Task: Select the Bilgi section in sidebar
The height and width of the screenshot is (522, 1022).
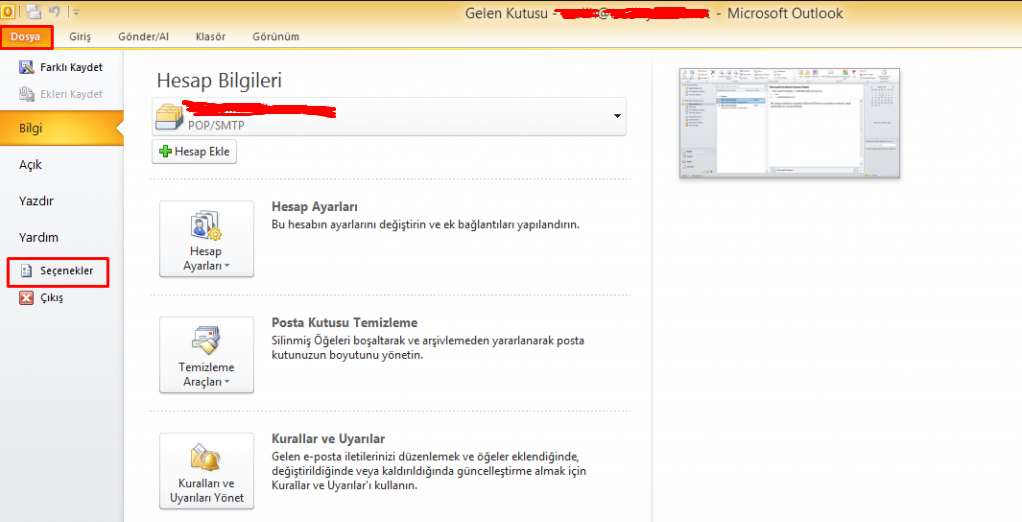Action: click(x=61, y=128)
